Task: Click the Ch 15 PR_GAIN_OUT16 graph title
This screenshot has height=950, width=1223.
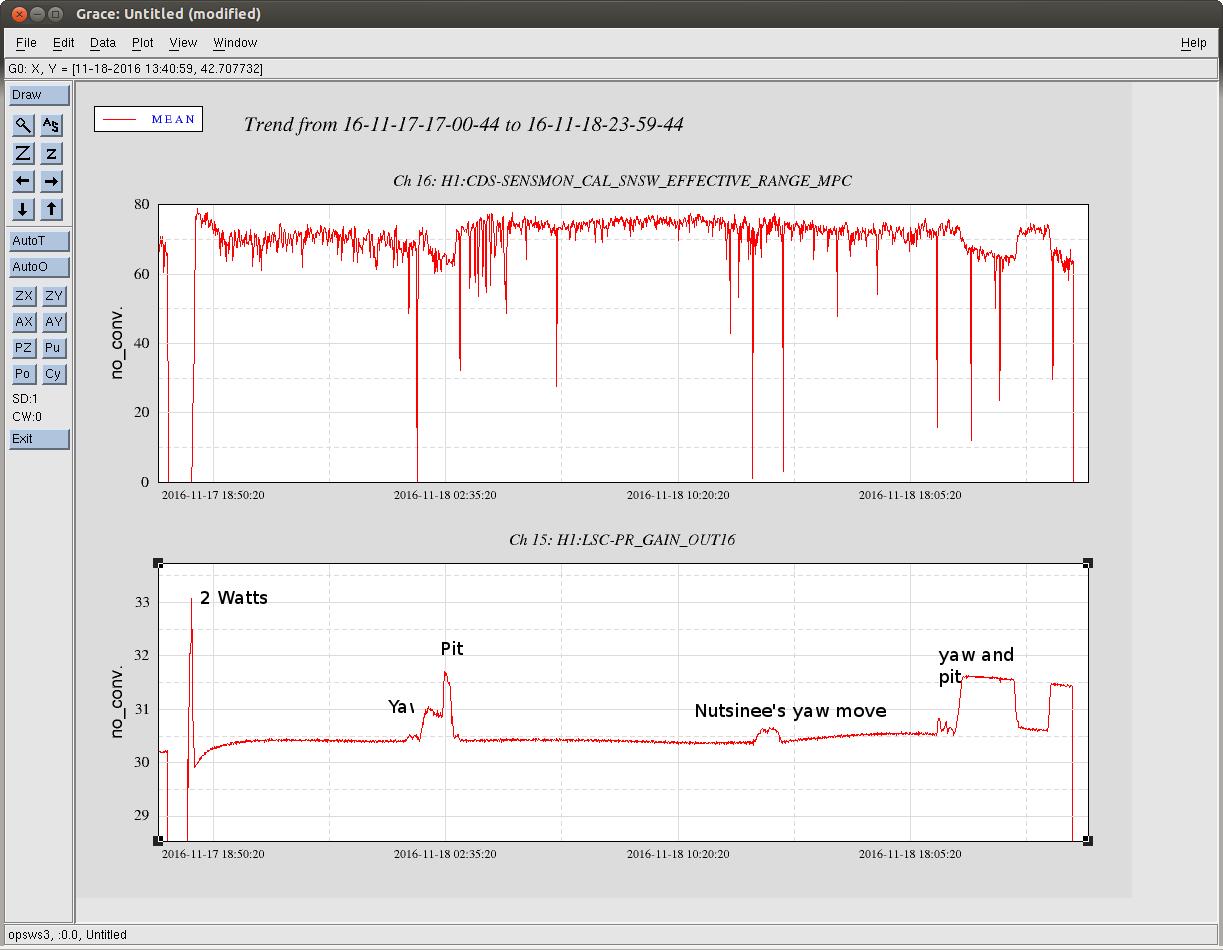Action: click(622, 540)
